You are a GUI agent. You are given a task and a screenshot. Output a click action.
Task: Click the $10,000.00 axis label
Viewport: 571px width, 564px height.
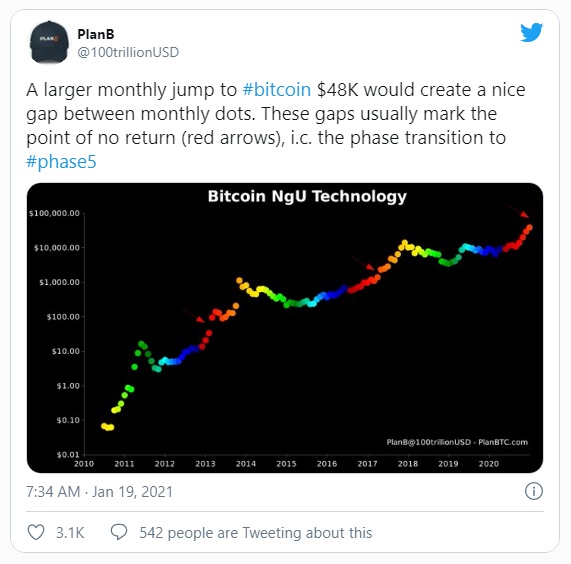[57, 248]
